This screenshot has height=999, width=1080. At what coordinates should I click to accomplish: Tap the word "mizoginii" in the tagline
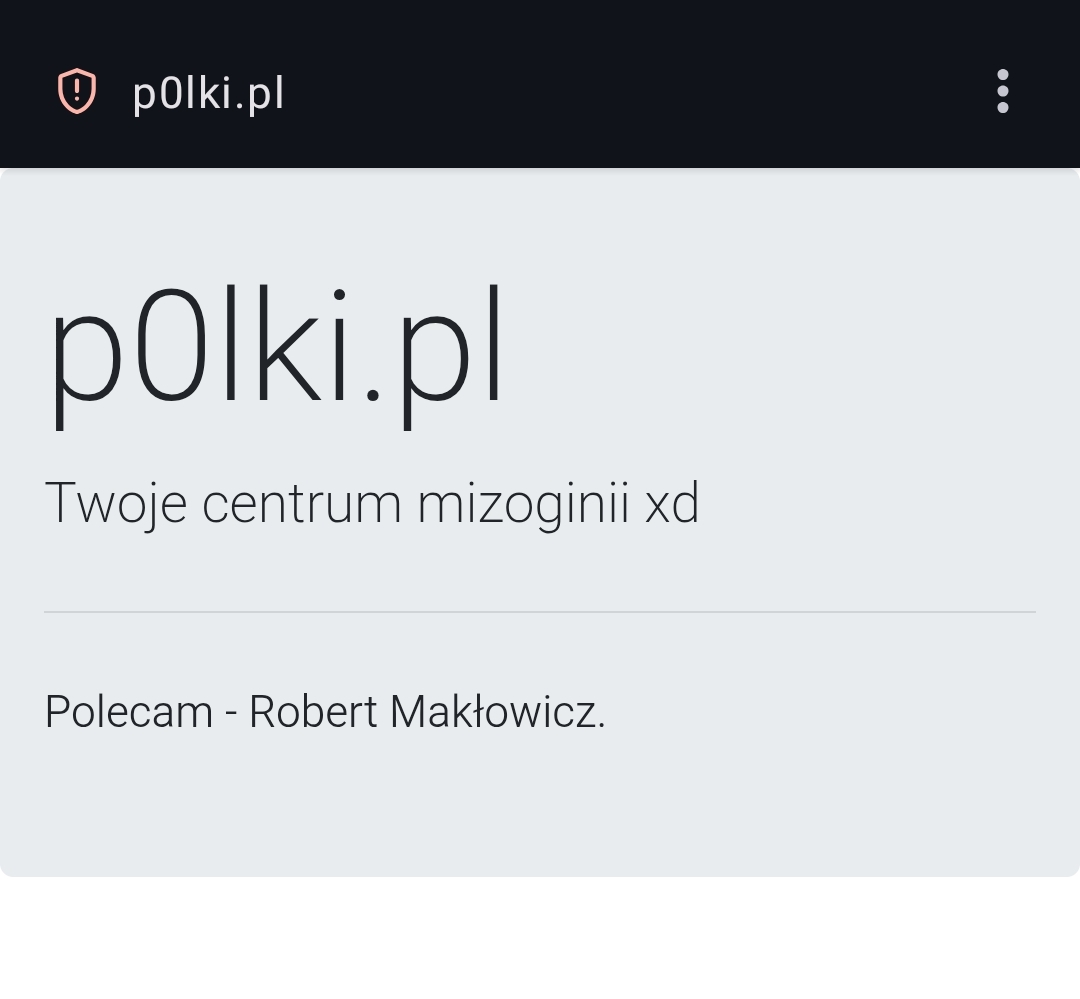pos(523,503)
